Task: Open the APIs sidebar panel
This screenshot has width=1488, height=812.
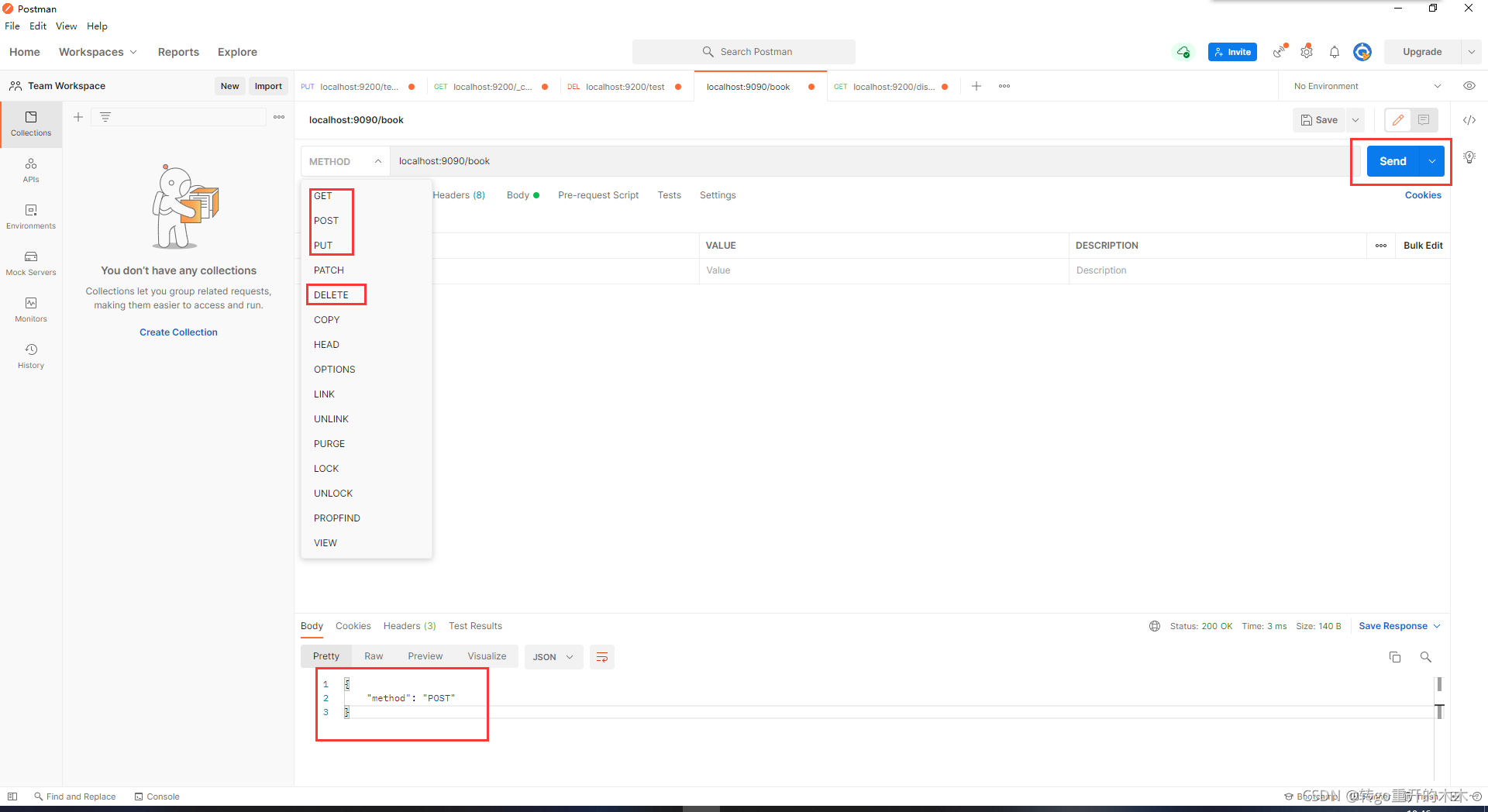Action: tap(31, 170)
